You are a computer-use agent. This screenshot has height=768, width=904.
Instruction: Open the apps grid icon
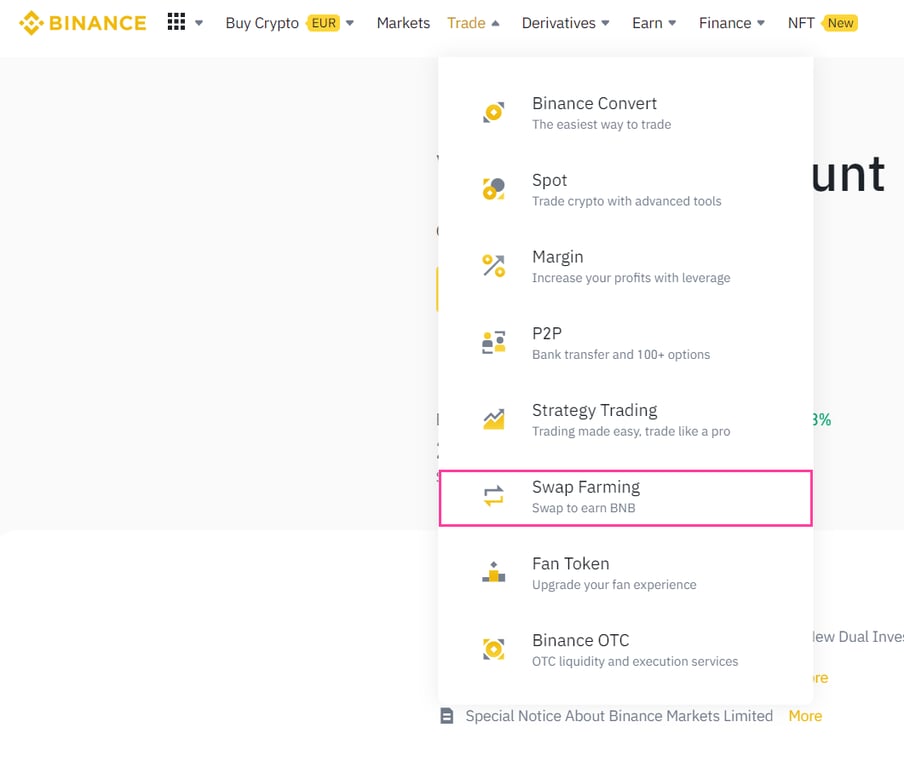click(176, 22)
